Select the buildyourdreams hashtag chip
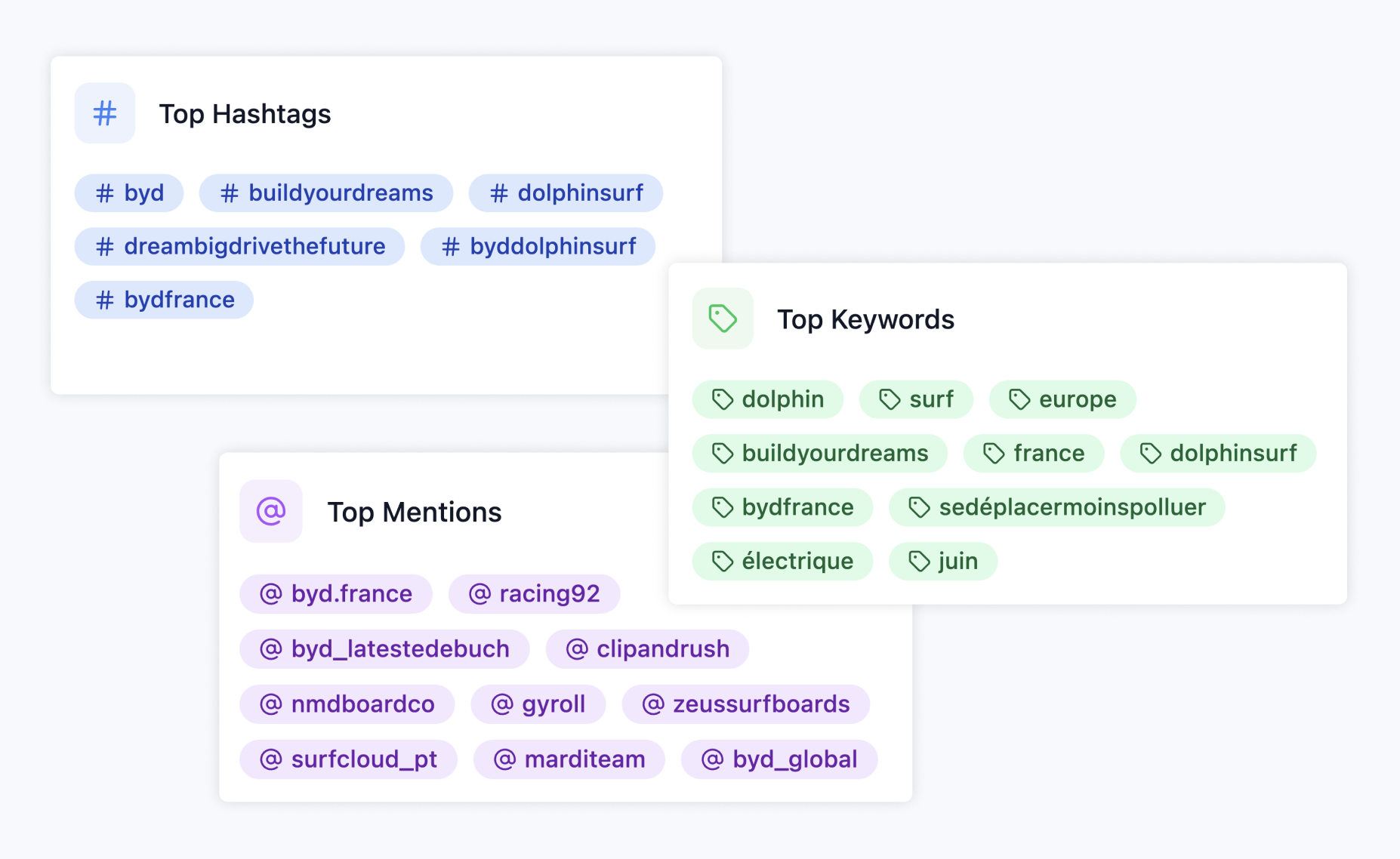The image size is (1400, 859). [x=326, y=193]
